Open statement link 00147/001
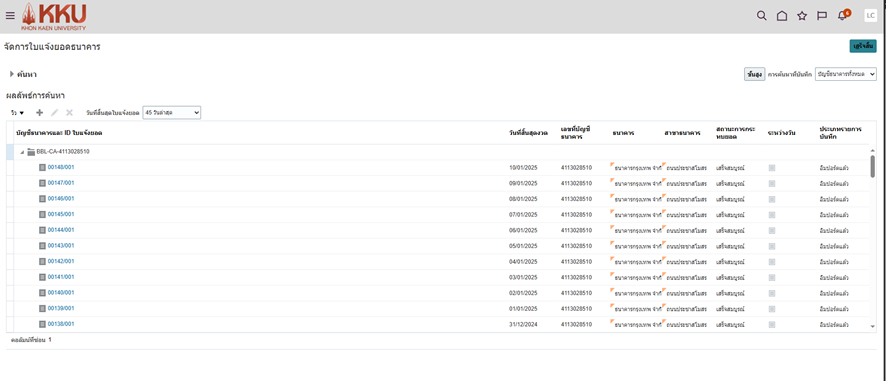 click(x=61, y=183)
